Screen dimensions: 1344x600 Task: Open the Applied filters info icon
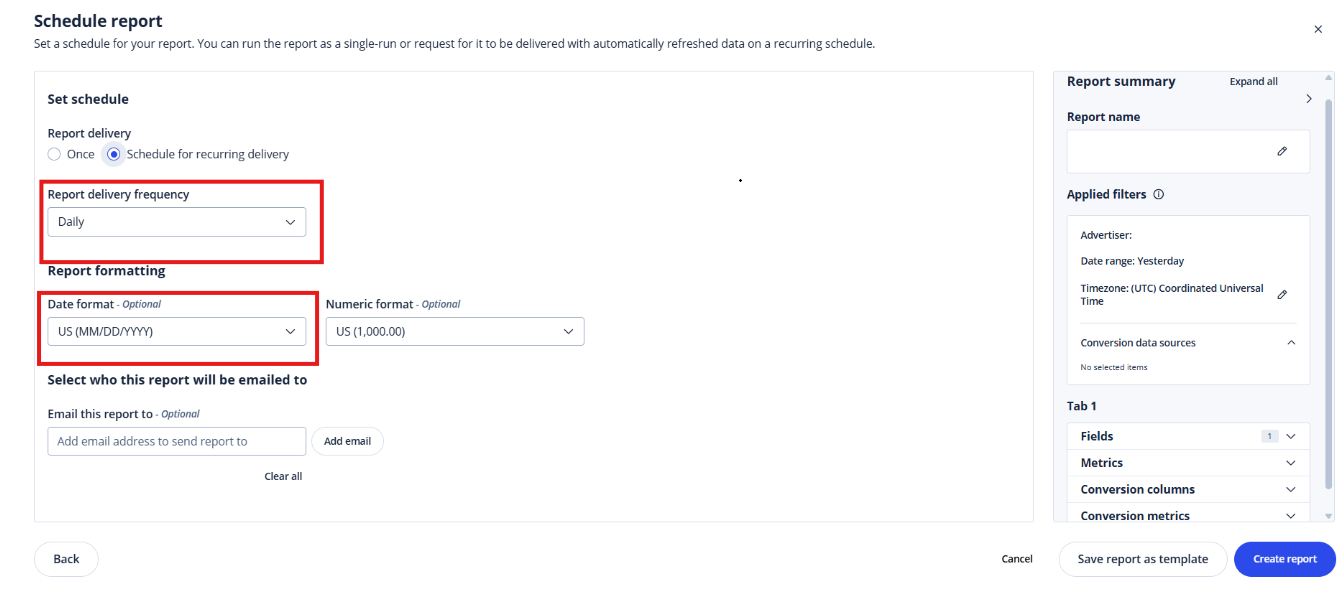pyautogui.click(x=1158, y=195)
